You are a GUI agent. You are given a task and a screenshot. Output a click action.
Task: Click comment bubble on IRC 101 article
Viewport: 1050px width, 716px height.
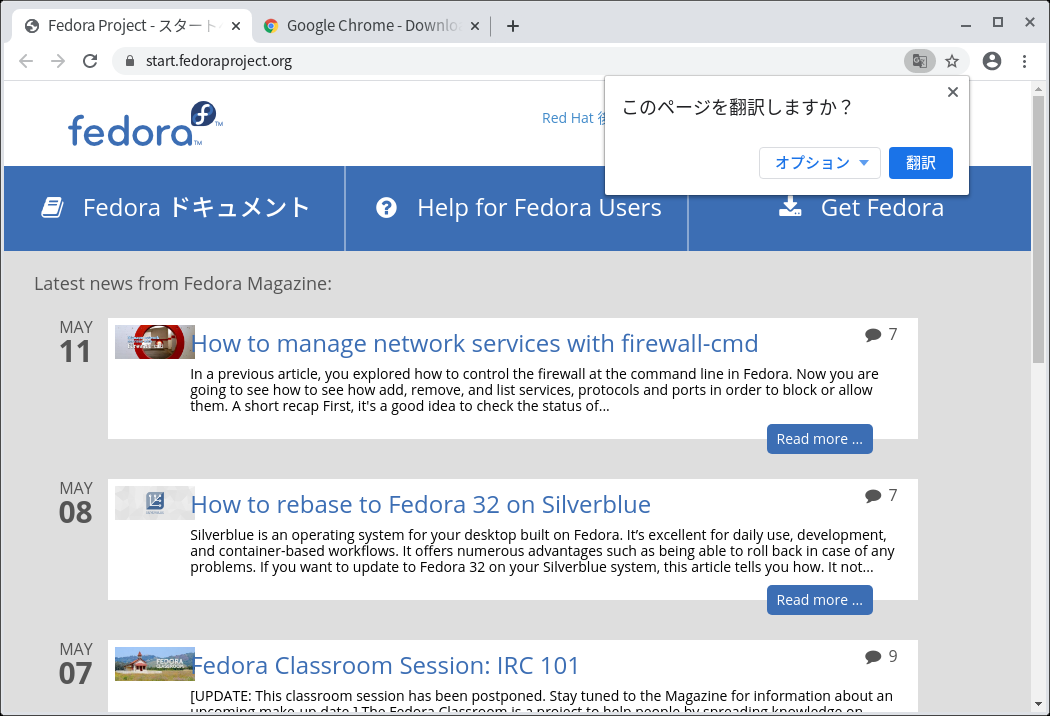873,656
